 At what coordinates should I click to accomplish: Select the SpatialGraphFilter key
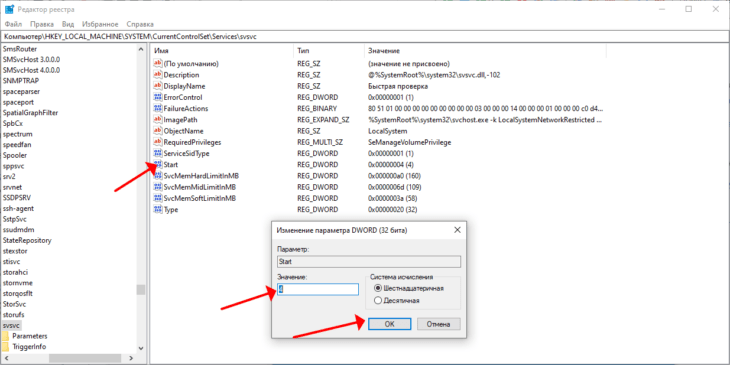tap(30, 113)
